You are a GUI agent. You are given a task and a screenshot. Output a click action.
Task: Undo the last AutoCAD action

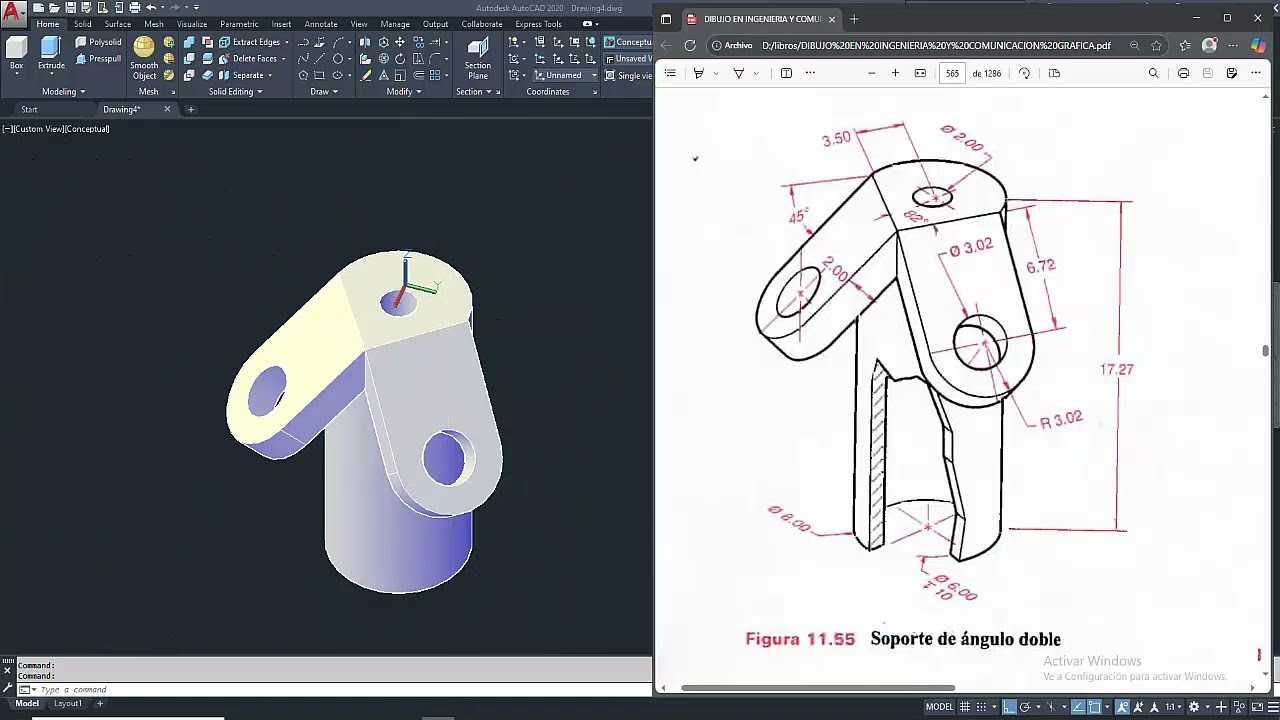(x=151, y=8)
